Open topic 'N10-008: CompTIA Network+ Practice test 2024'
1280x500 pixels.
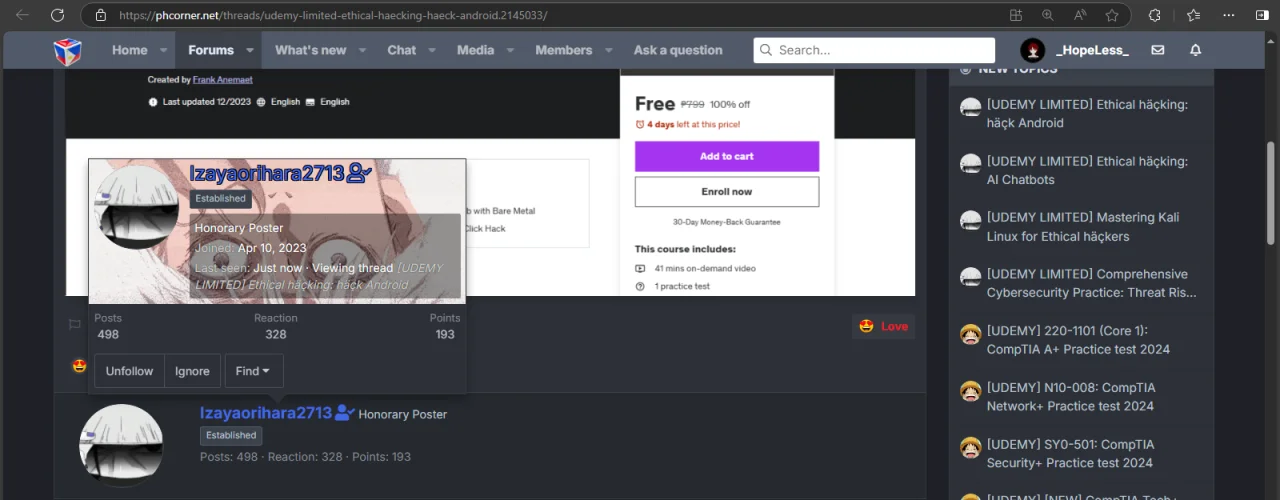click(x=1070, y=397)
